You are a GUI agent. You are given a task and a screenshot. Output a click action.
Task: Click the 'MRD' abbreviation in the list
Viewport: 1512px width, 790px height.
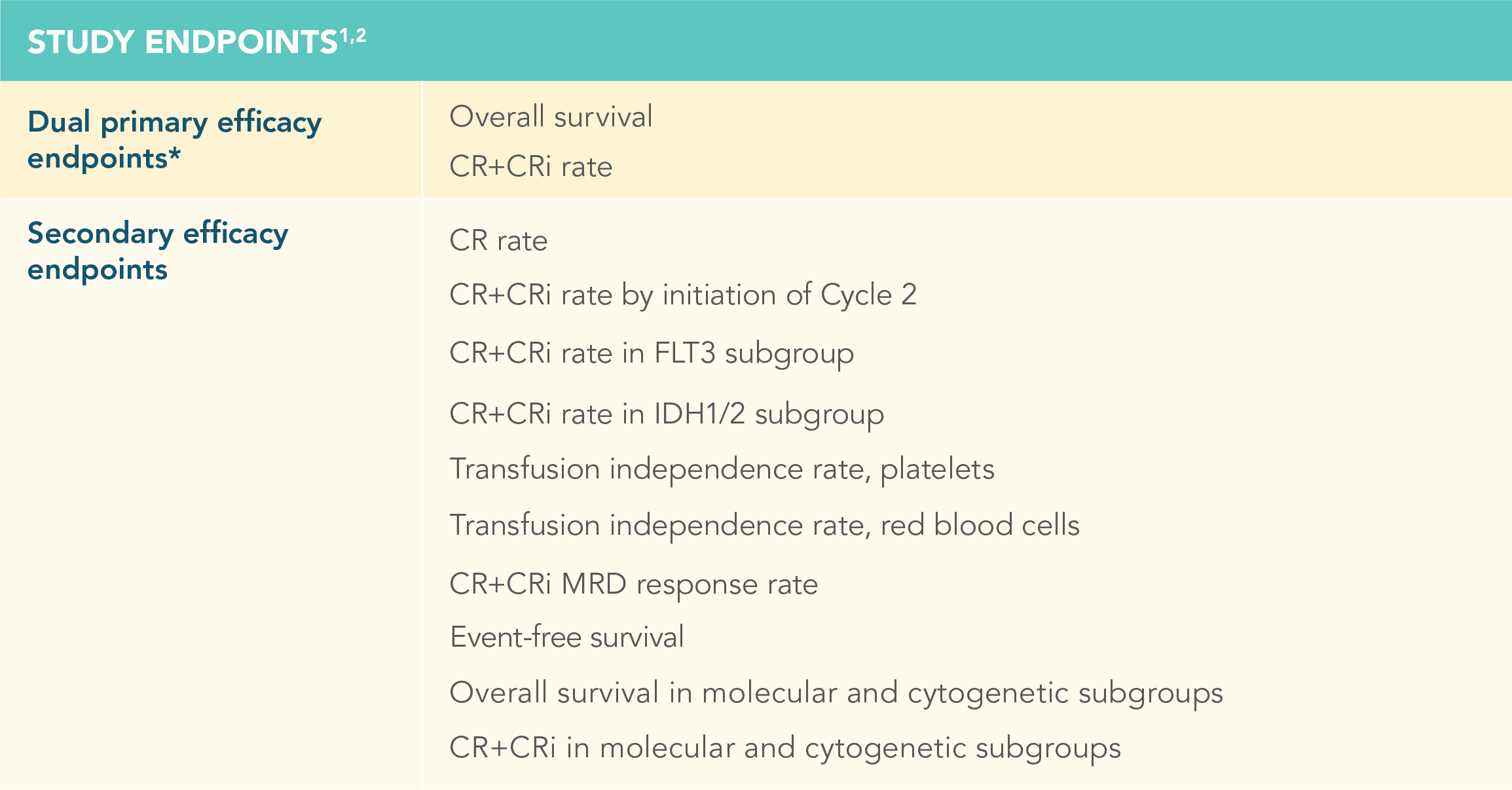[594, 584]
